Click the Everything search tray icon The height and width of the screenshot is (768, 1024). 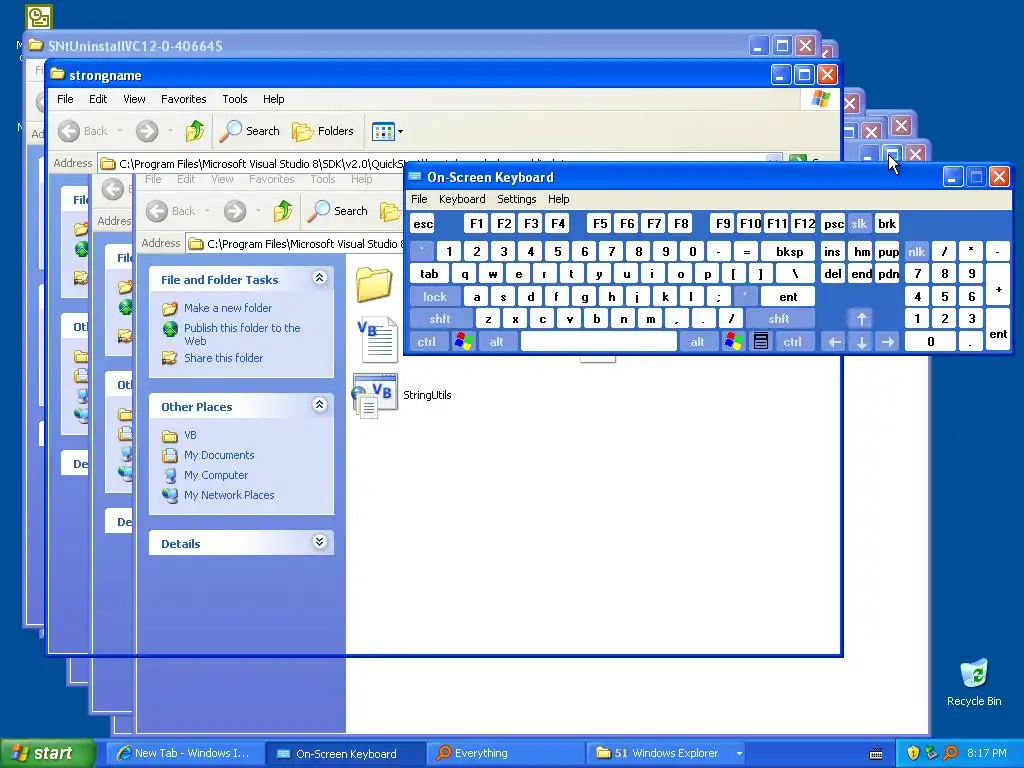point(950,753)
